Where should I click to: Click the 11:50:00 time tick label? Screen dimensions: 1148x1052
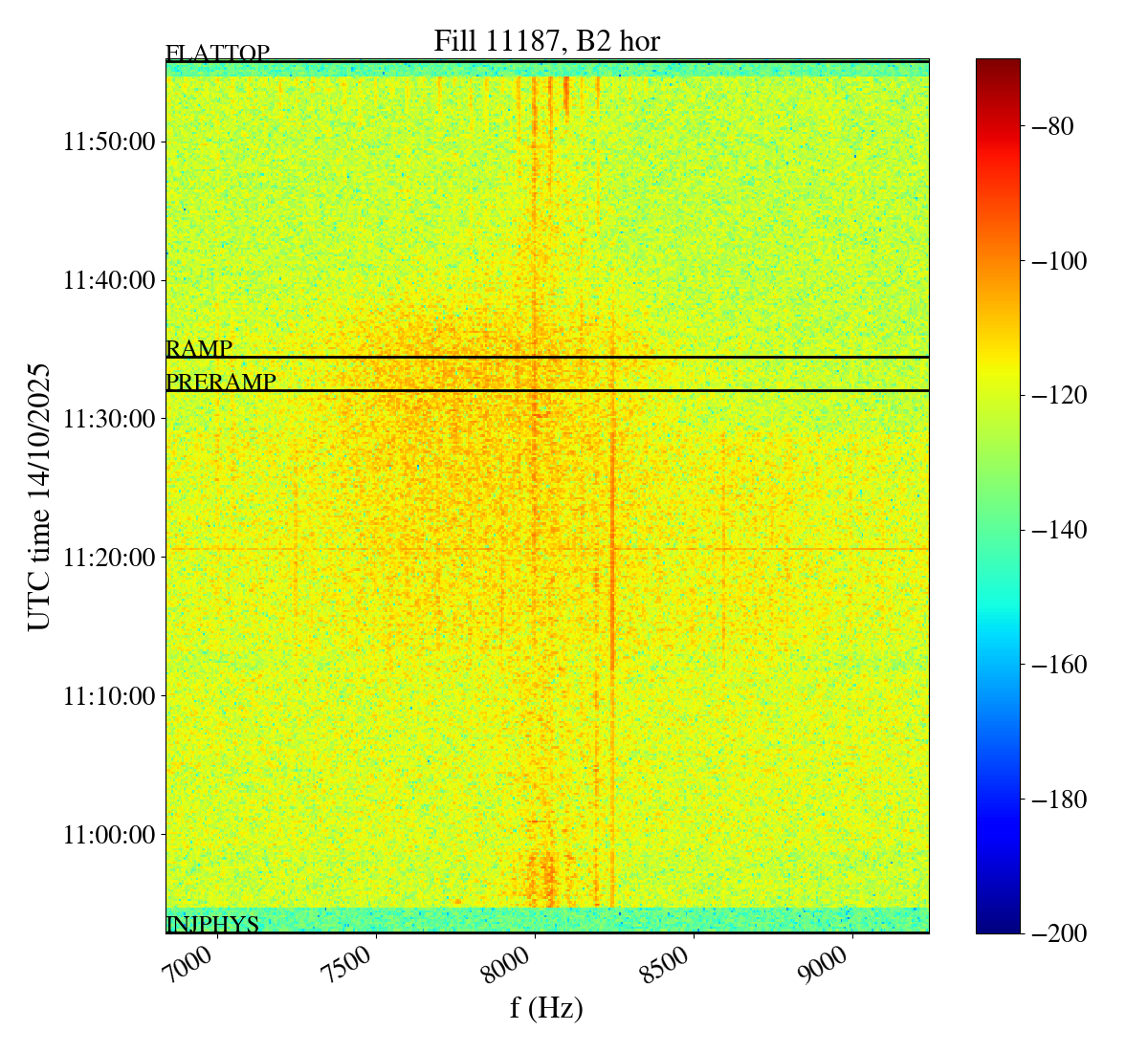[109, 142]
